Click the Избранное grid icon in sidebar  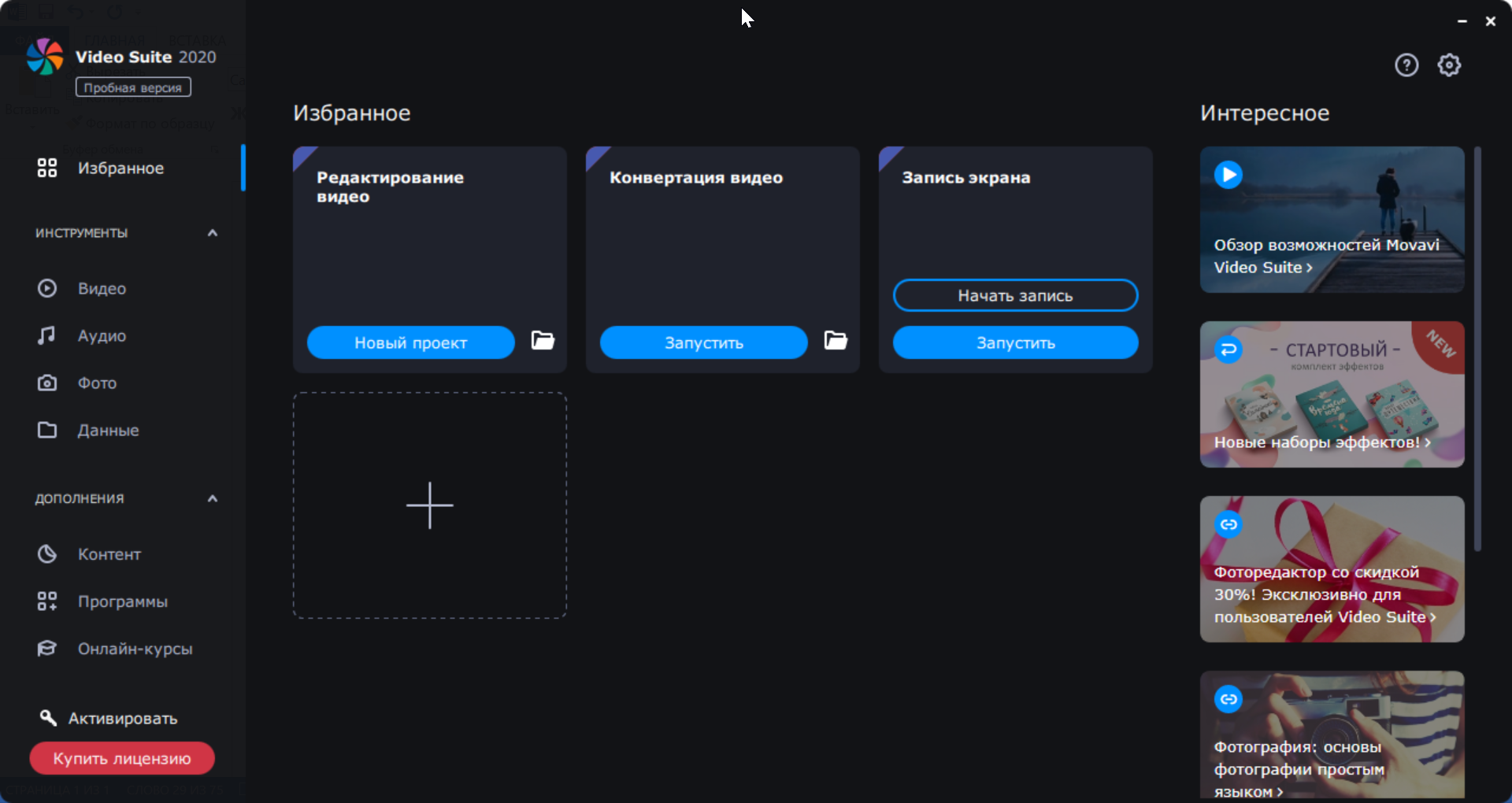tap(47, 168)
